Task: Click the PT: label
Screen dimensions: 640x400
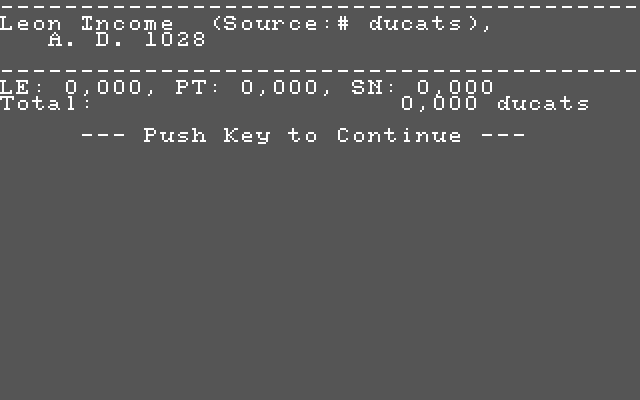Action: (x=198, y=87)
